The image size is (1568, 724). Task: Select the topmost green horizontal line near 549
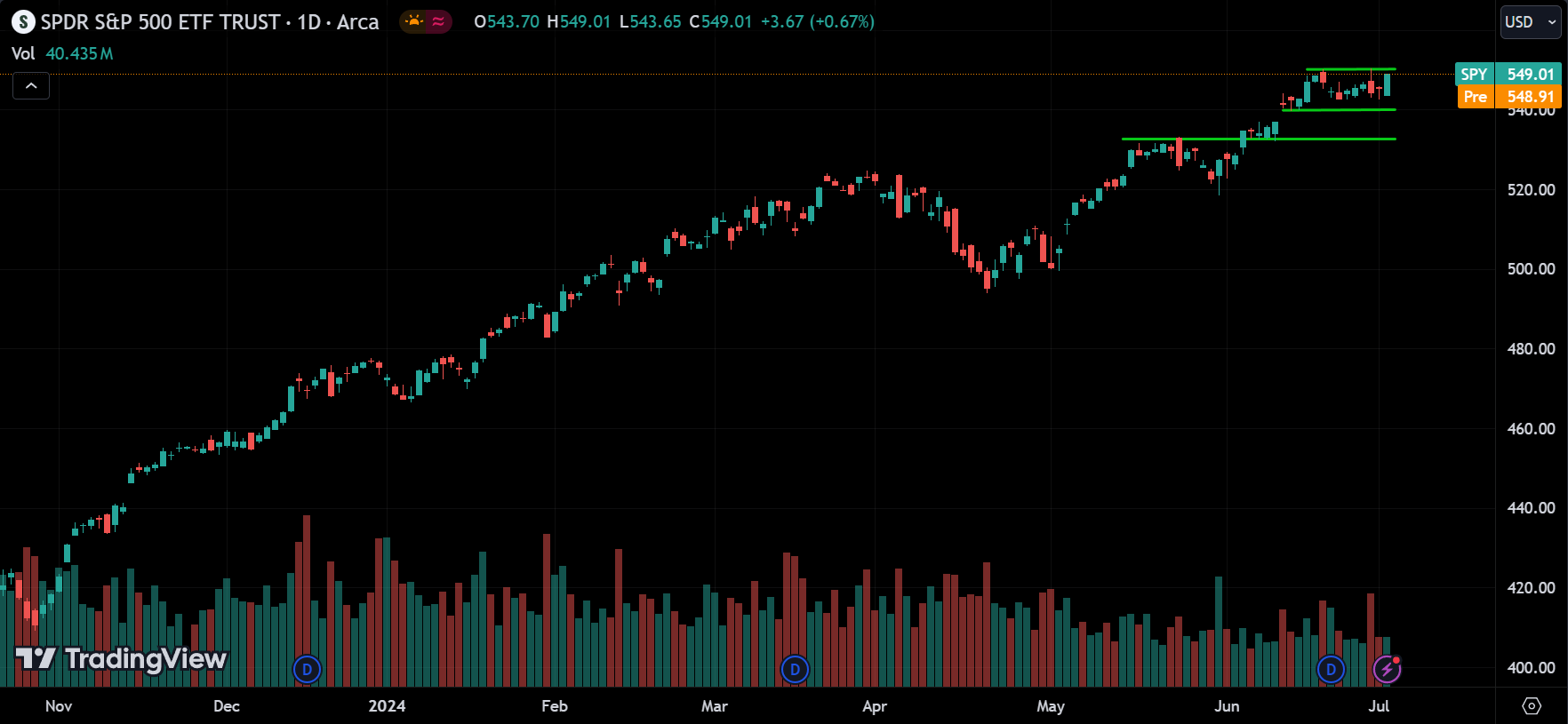click(x=1350, y=68)
